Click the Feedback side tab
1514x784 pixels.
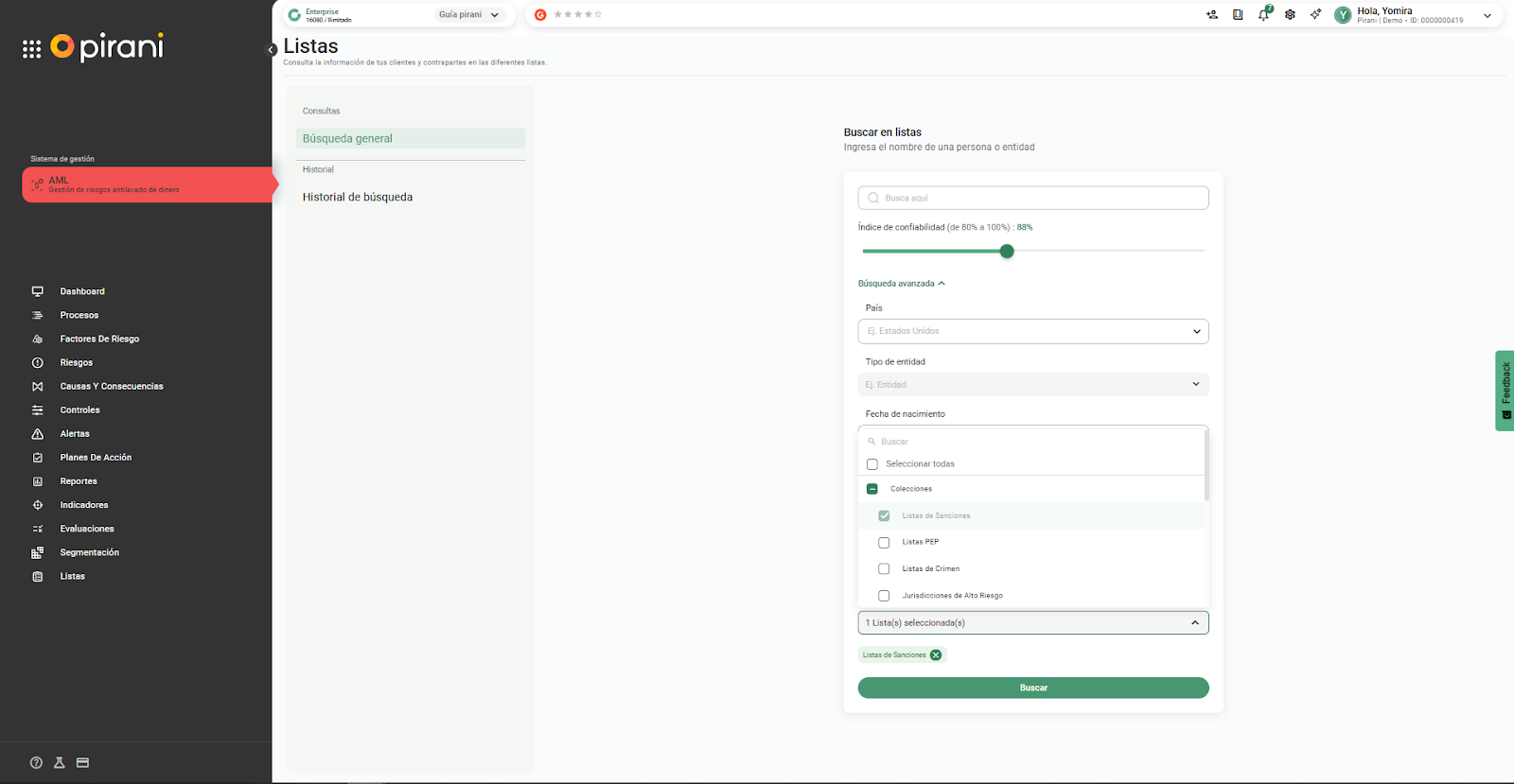tap(1505, 391)
